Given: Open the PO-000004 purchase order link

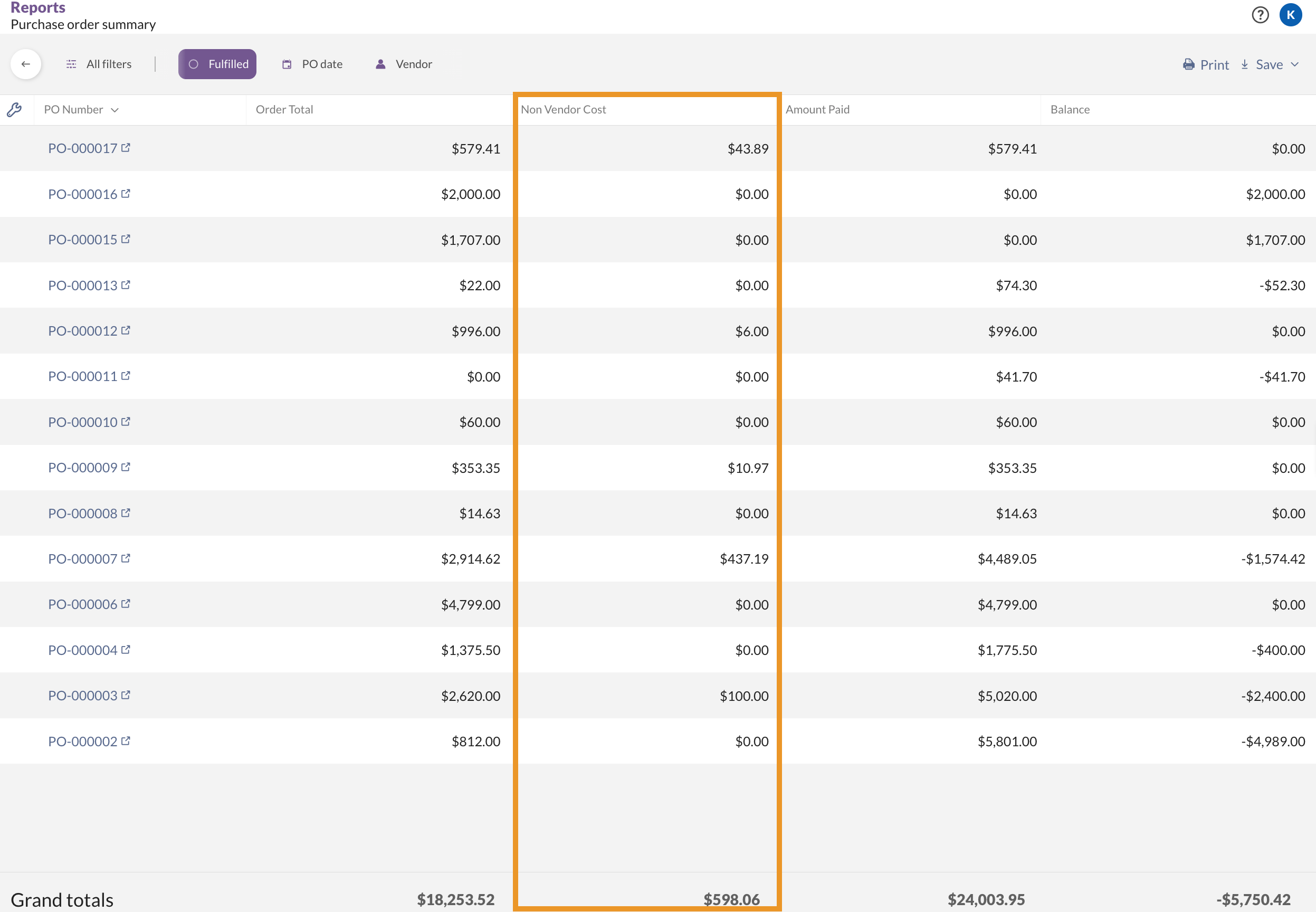Looking at the screenshot, I should (82, 650).
